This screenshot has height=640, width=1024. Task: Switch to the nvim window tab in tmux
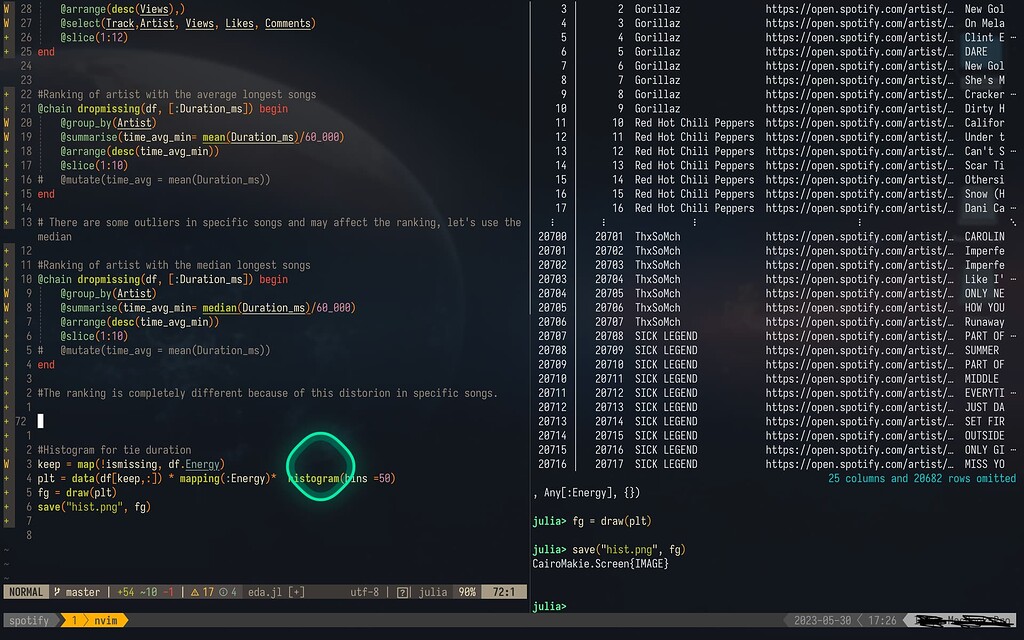104,620
